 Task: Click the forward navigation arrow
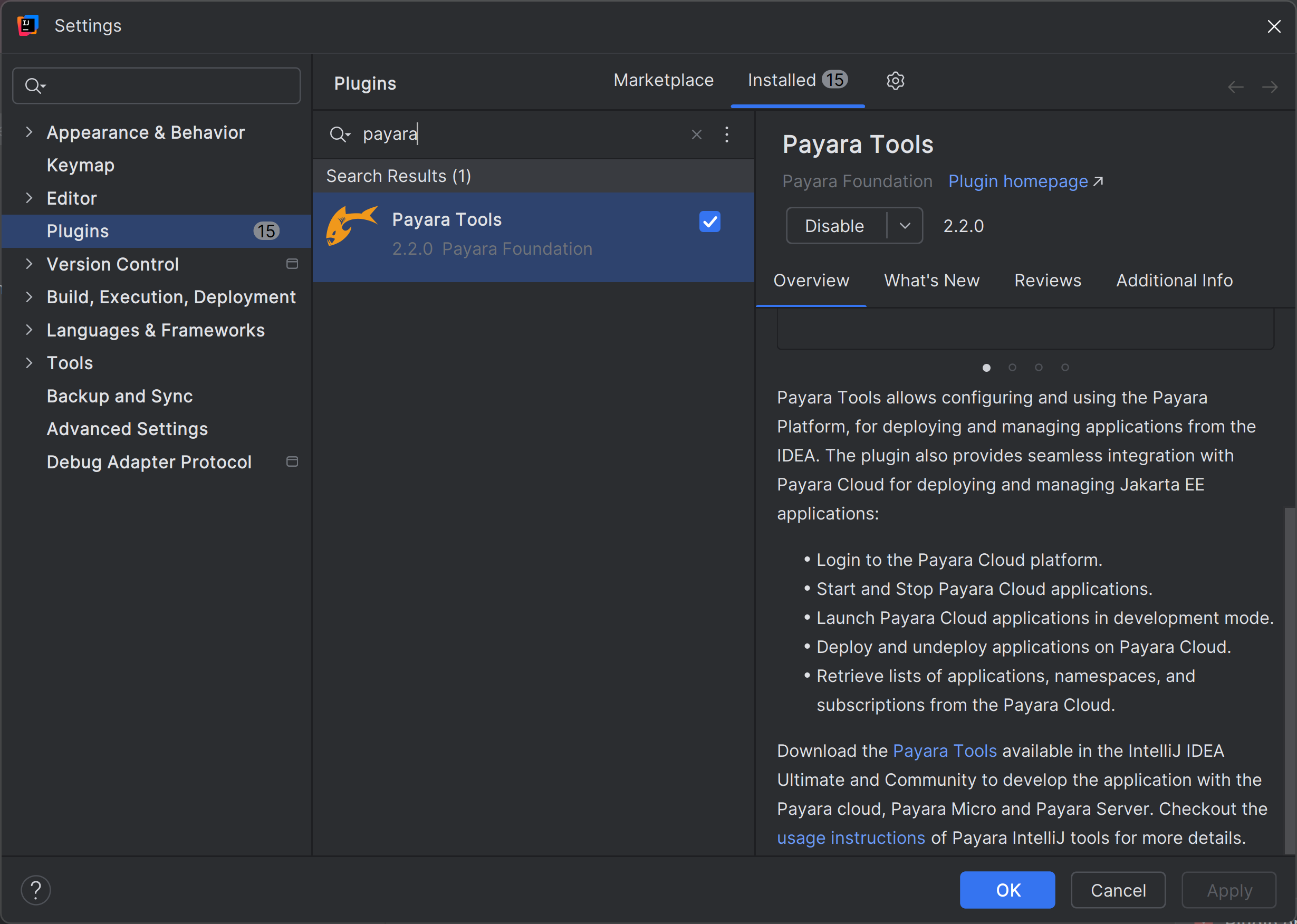1270,86
